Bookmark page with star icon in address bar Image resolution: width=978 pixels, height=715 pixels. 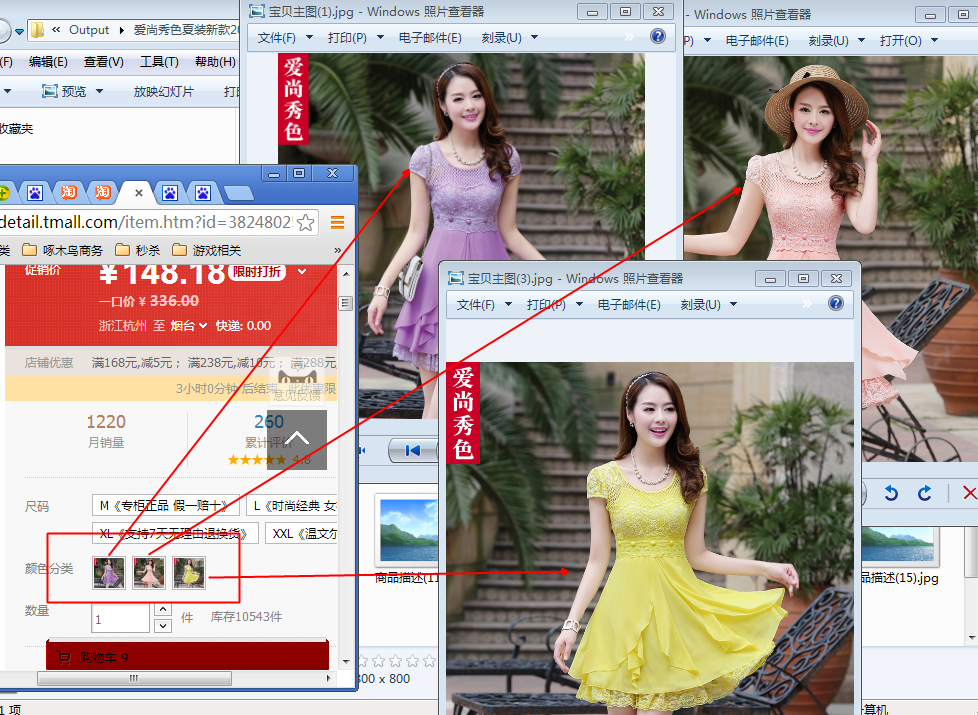[x=306, y=223]
